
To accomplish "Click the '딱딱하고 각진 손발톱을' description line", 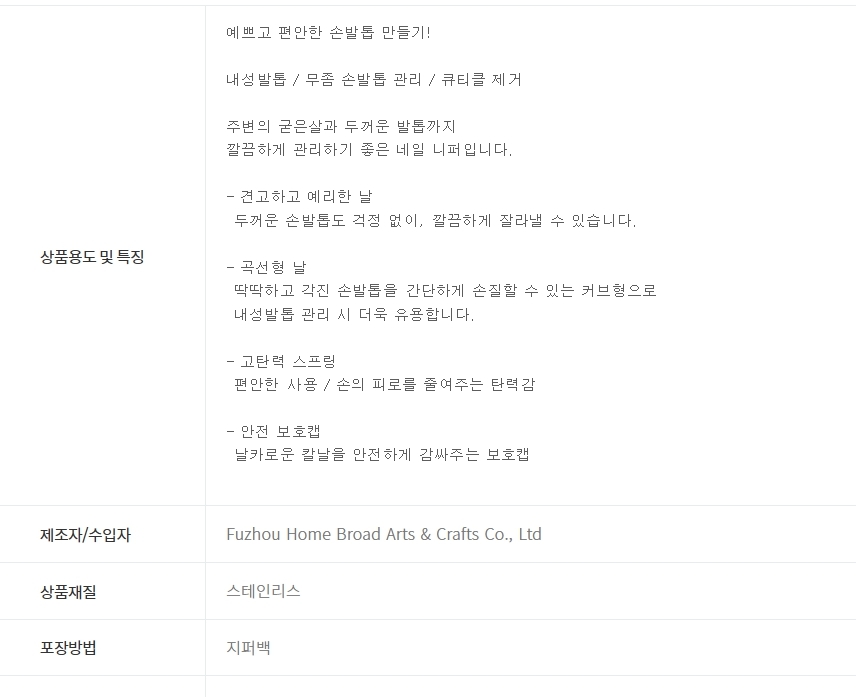I will click(x=445, y=291).
